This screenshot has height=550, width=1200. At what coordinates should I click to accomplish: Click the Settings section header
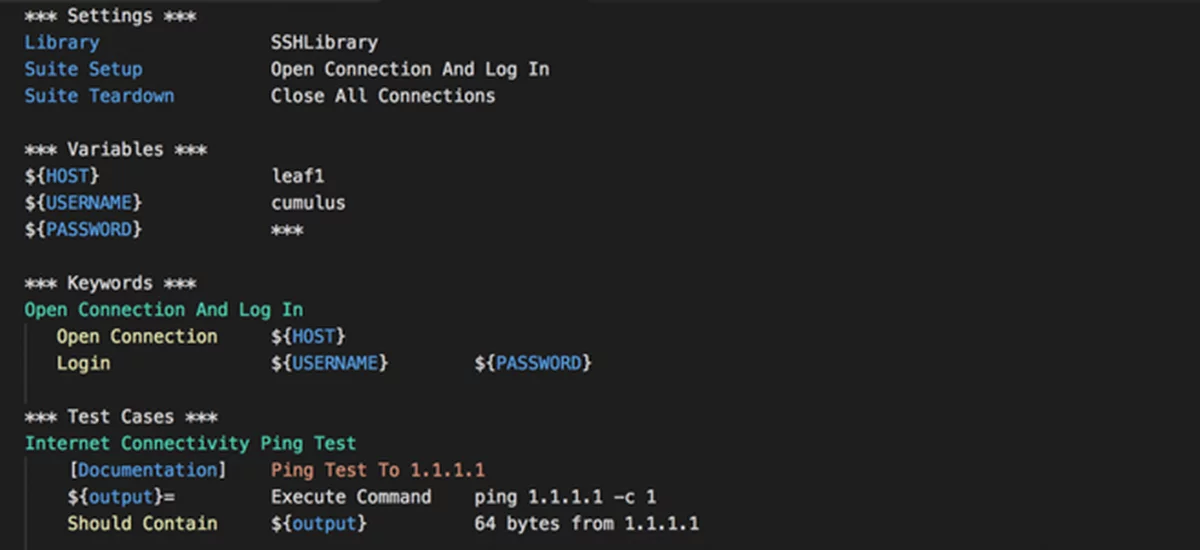(x=110, y=16)
